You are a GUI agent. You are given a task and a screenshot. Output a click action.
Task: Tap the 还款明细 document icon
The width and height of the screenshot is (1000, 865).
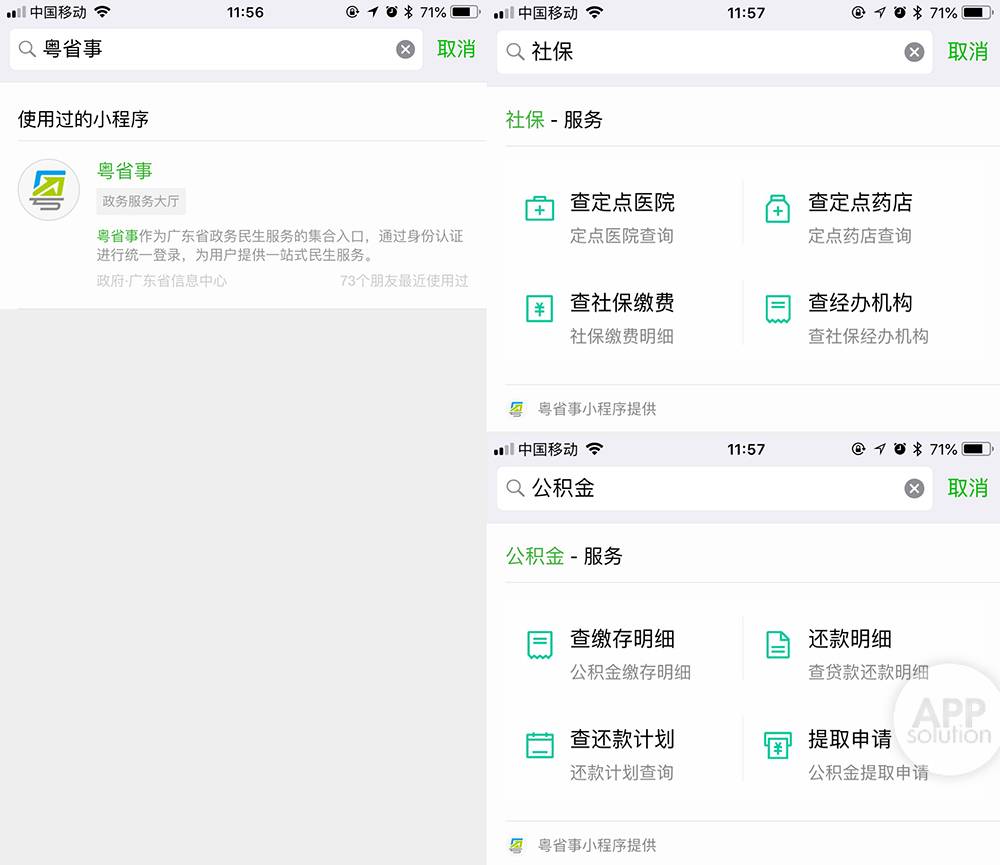point(777,644)
